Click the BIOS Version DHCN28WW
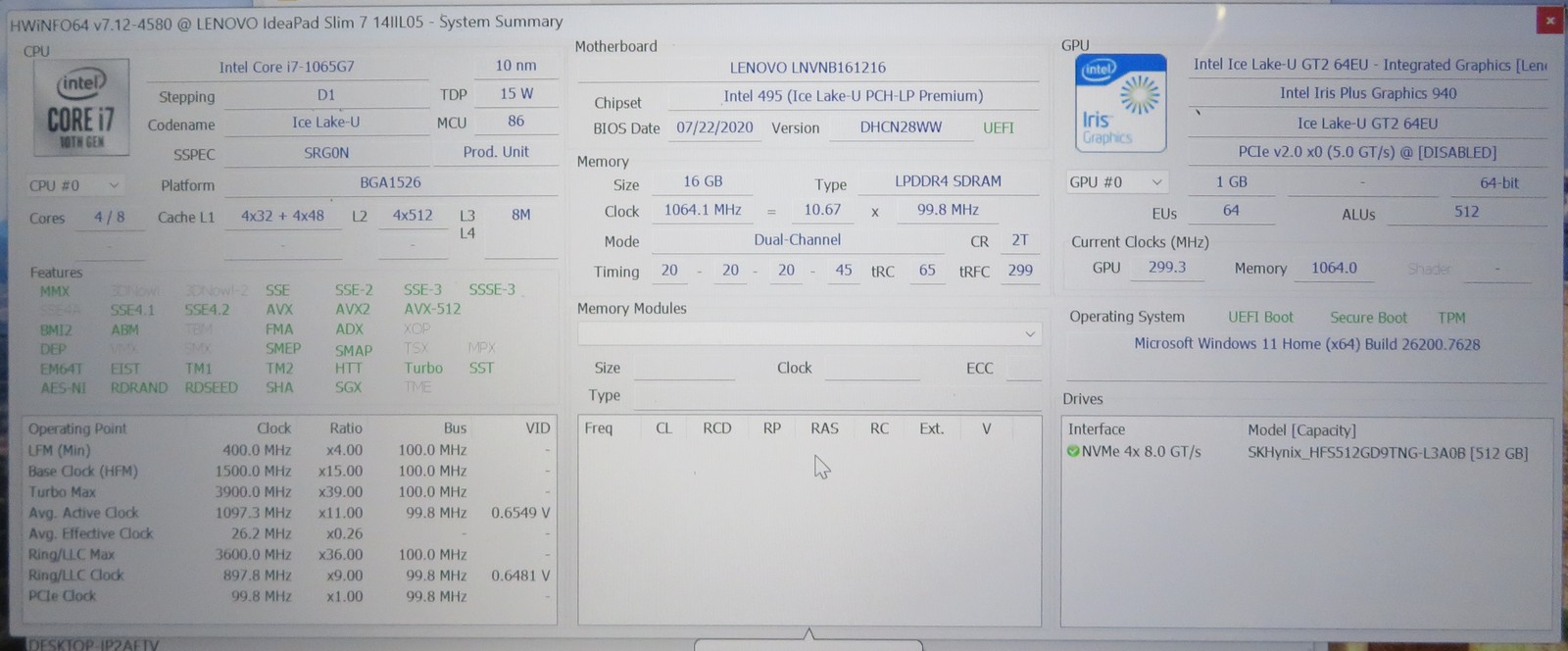The width and height of the screenshot is (1568, 651). point(901,127)
